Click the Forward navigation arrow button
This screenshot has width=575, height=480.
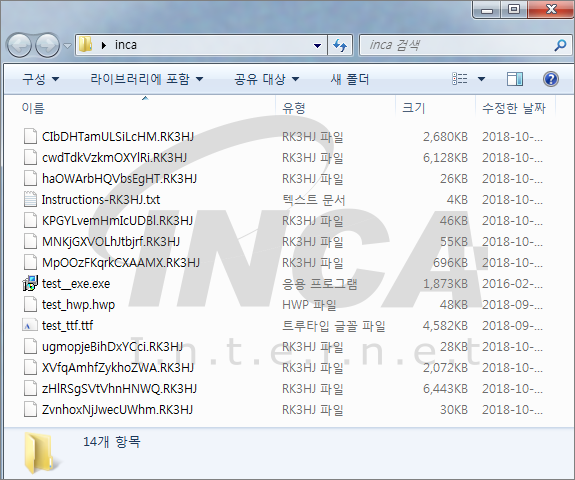47,45
